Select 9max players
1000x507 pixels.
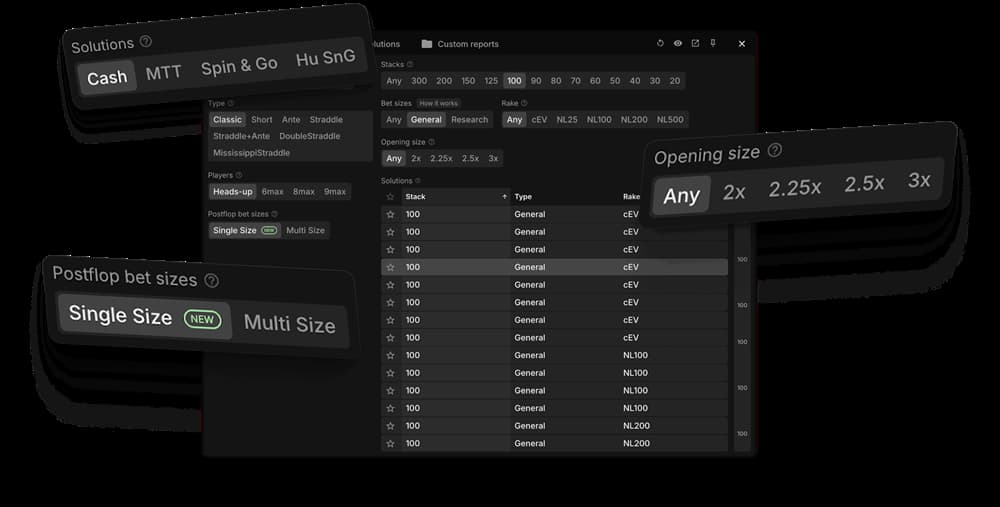click(x=334, y=191)
